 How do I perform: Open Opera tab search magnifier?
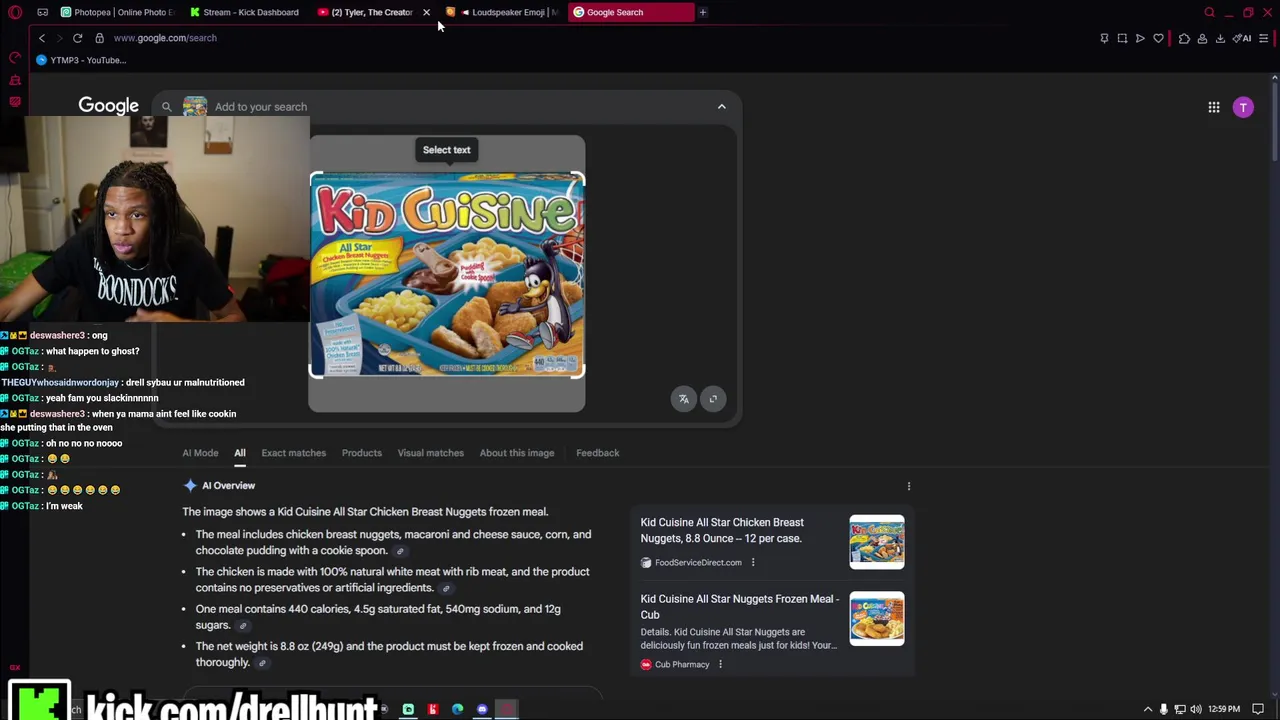(1209, 12)
